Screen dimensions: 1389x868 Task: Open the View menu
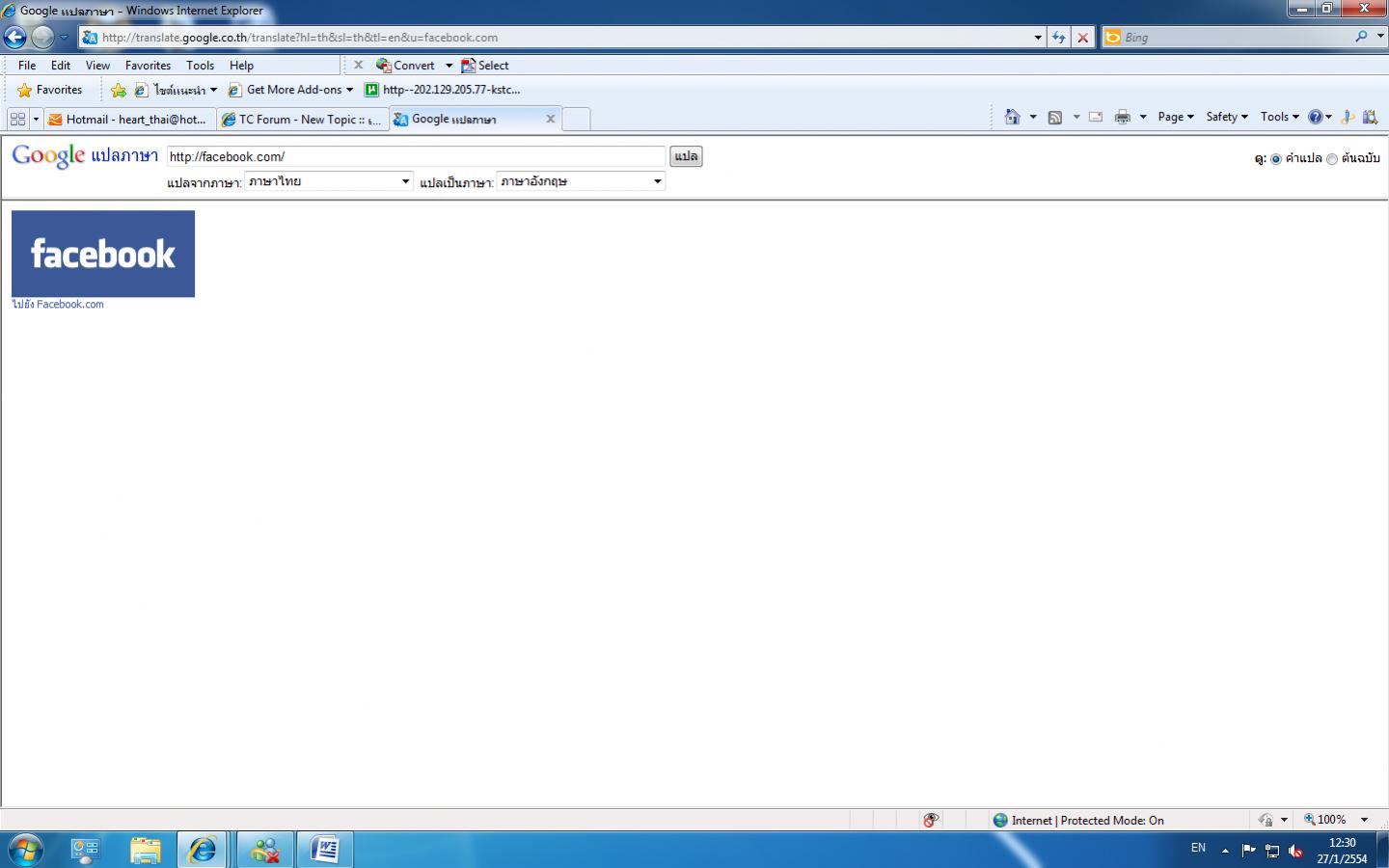point(97,66)
